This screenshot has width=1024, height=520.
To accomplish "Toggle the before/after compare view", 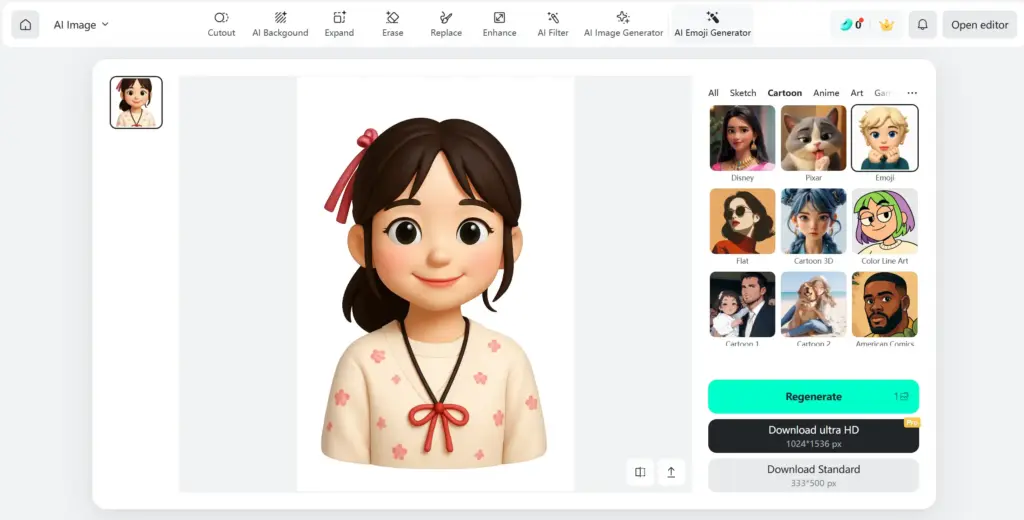I will click(640, 472).
